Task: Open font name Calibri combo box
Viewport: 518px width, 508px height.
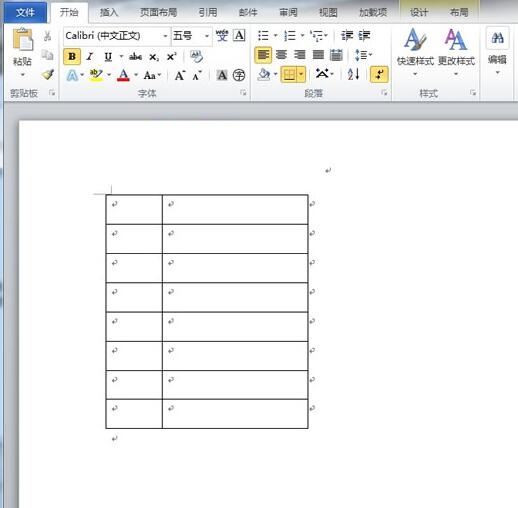Action: (117, 35)
